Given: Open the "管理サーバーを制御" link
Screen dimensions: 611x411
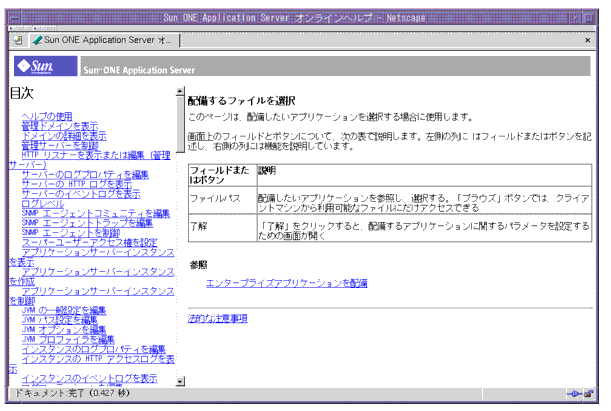Looking at the screenshot, I should (60, 146).
